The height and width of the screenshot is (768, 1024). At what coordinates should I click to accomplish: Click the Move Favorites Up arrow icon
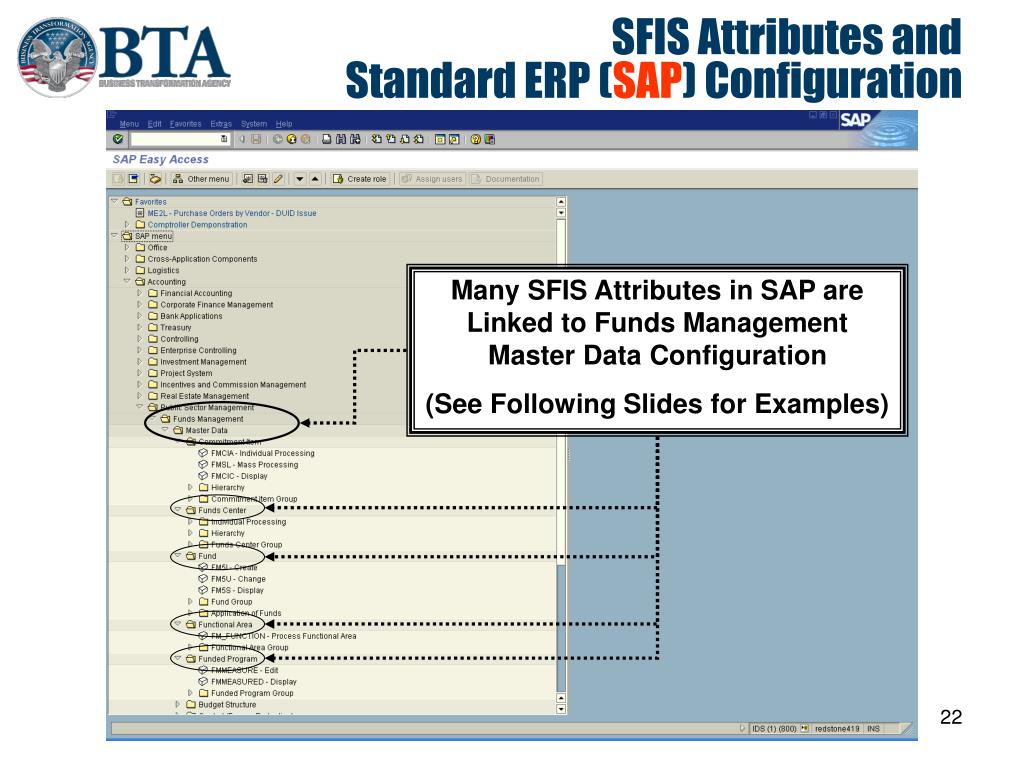(315, 179)
